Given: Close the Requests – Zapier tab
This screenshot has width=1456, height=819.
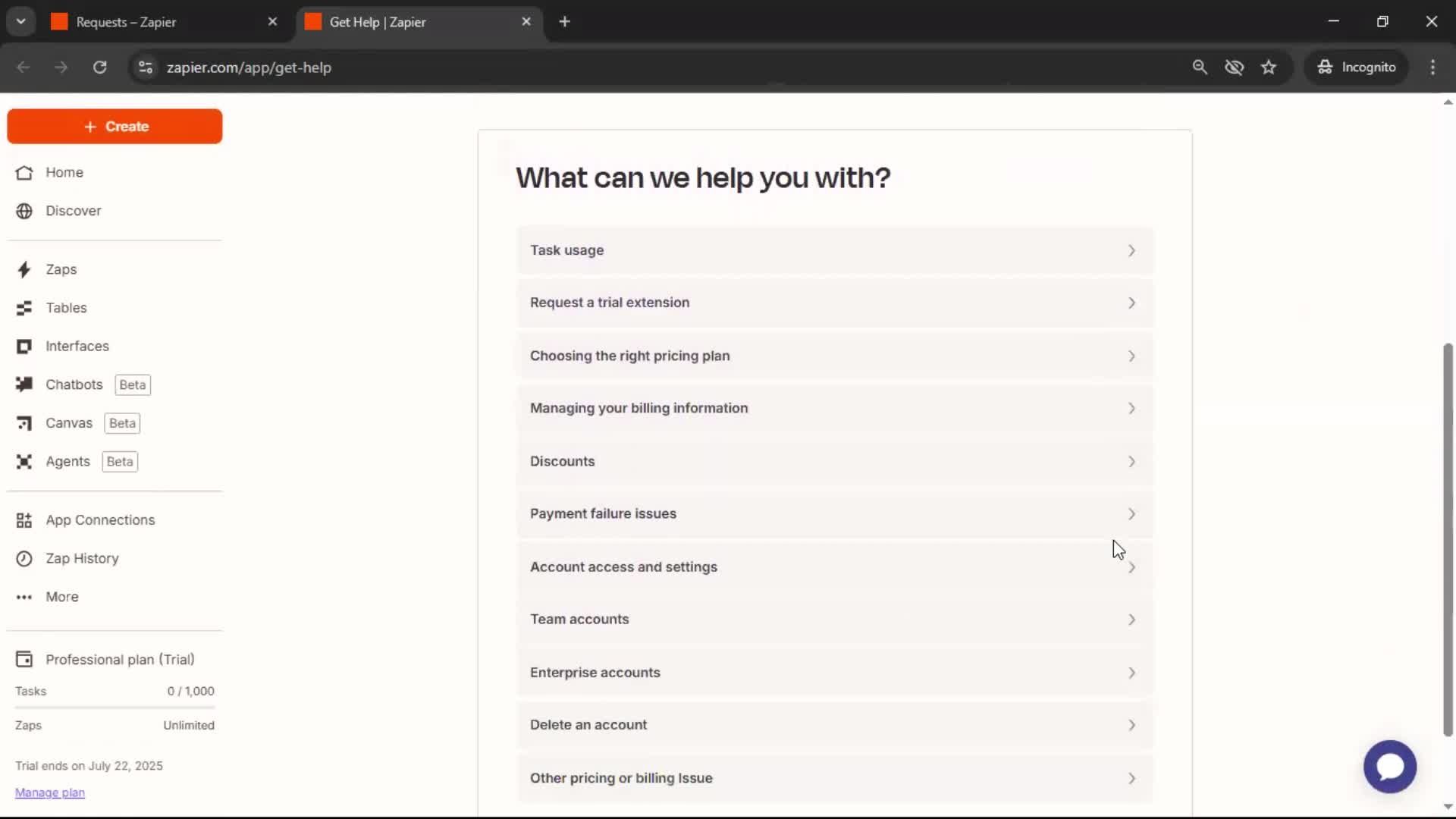Looking at the screenshot, I should [273, 22].
